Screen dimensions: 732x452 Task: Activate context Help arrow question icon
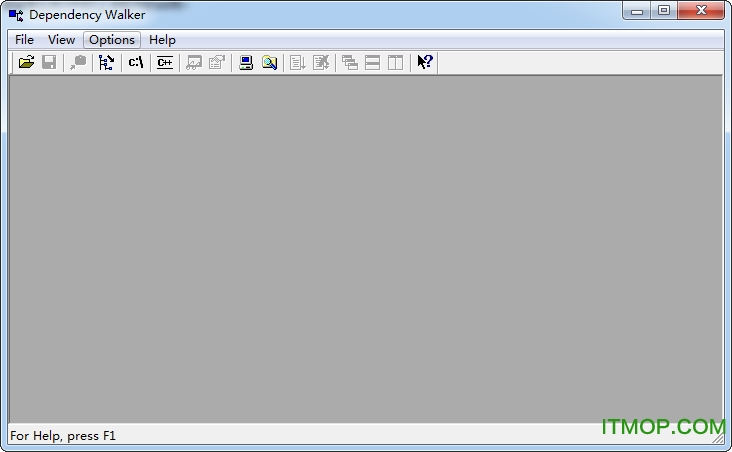coord(425,62)
